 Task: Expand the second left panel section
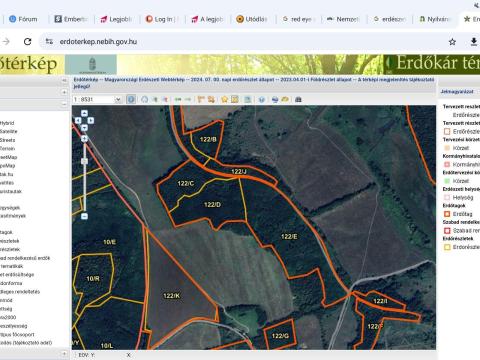(x=64, y=92)
